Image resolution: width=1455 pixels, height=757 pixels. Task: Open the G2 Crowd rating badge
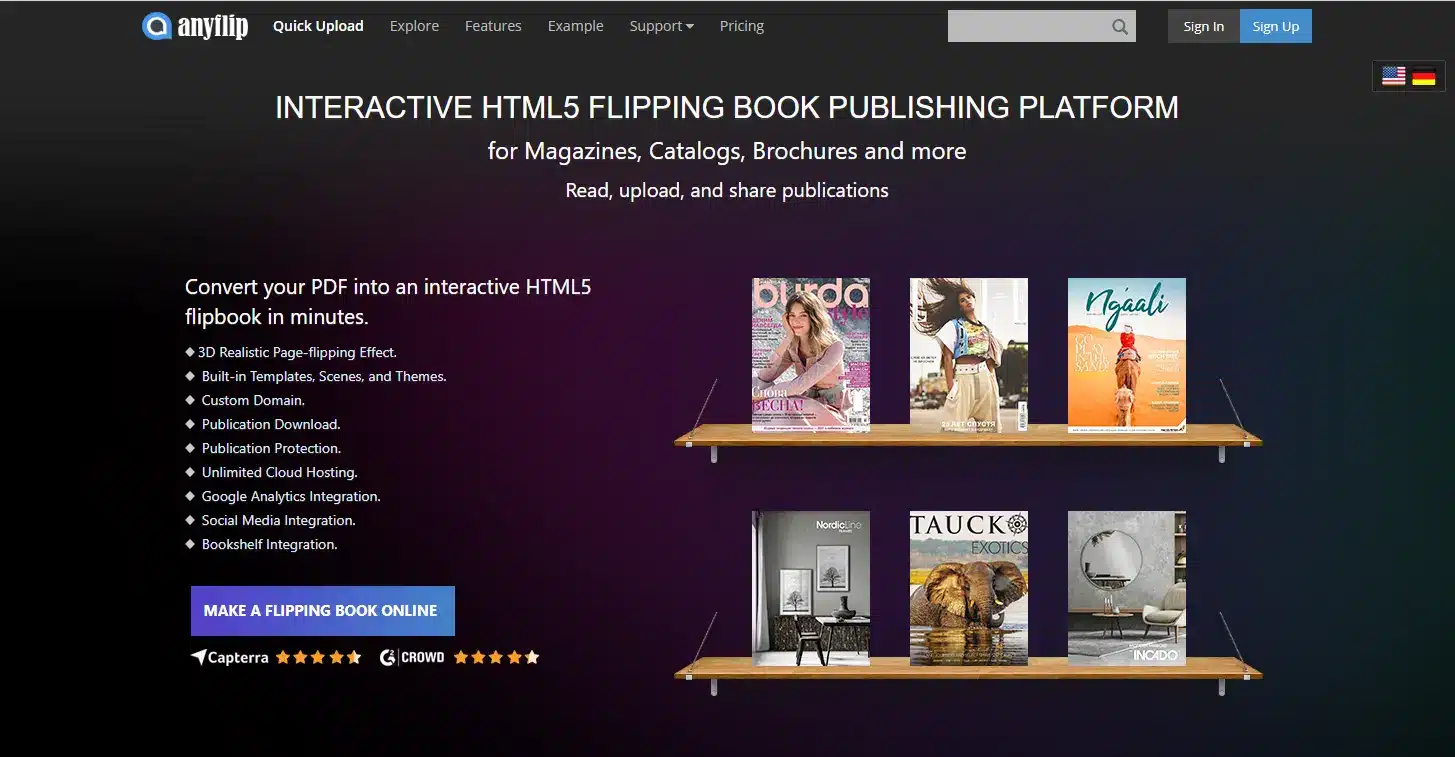click(459, 657)
